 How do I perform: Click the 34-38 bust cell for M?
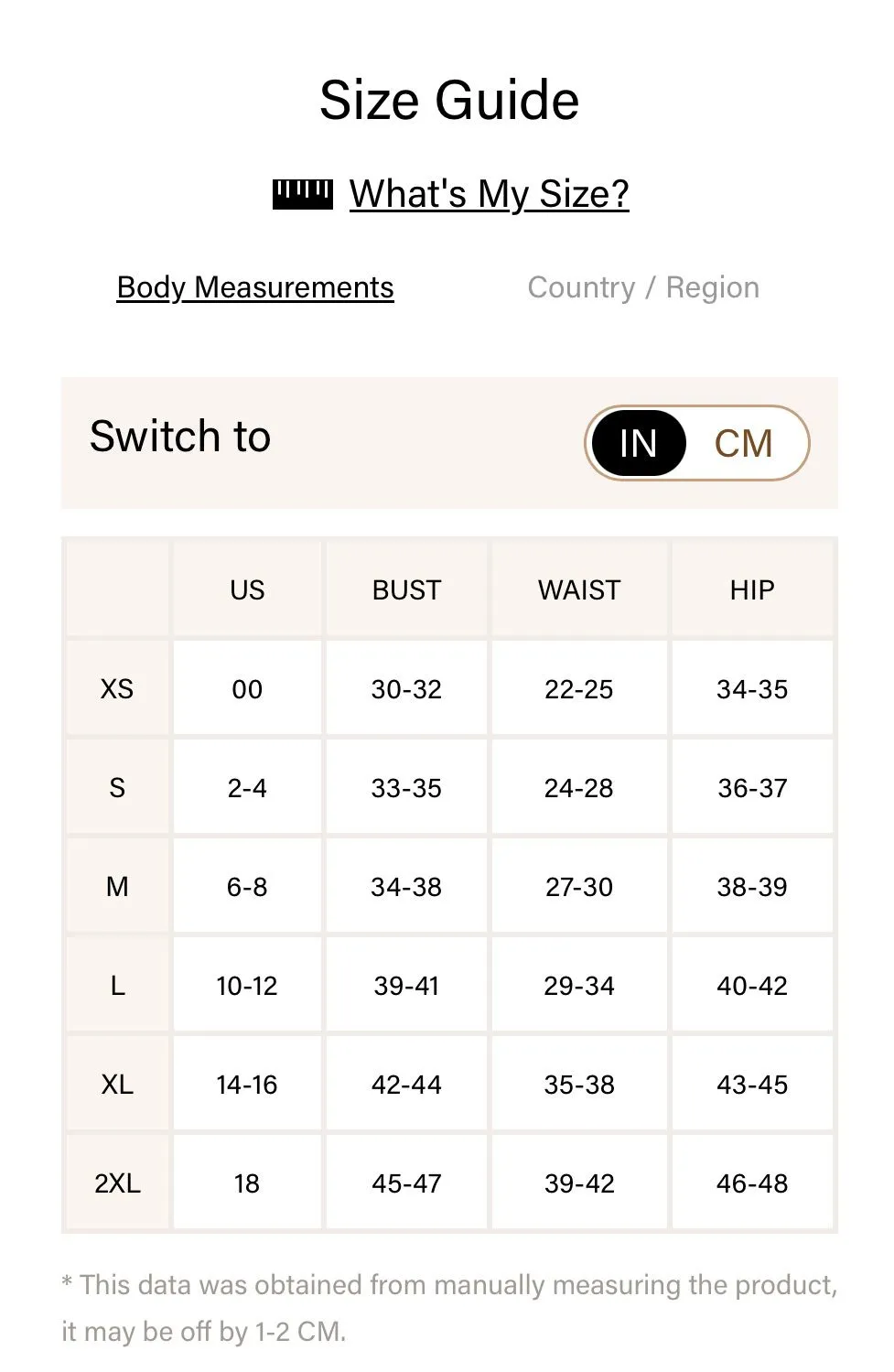(x=406, y=886)
